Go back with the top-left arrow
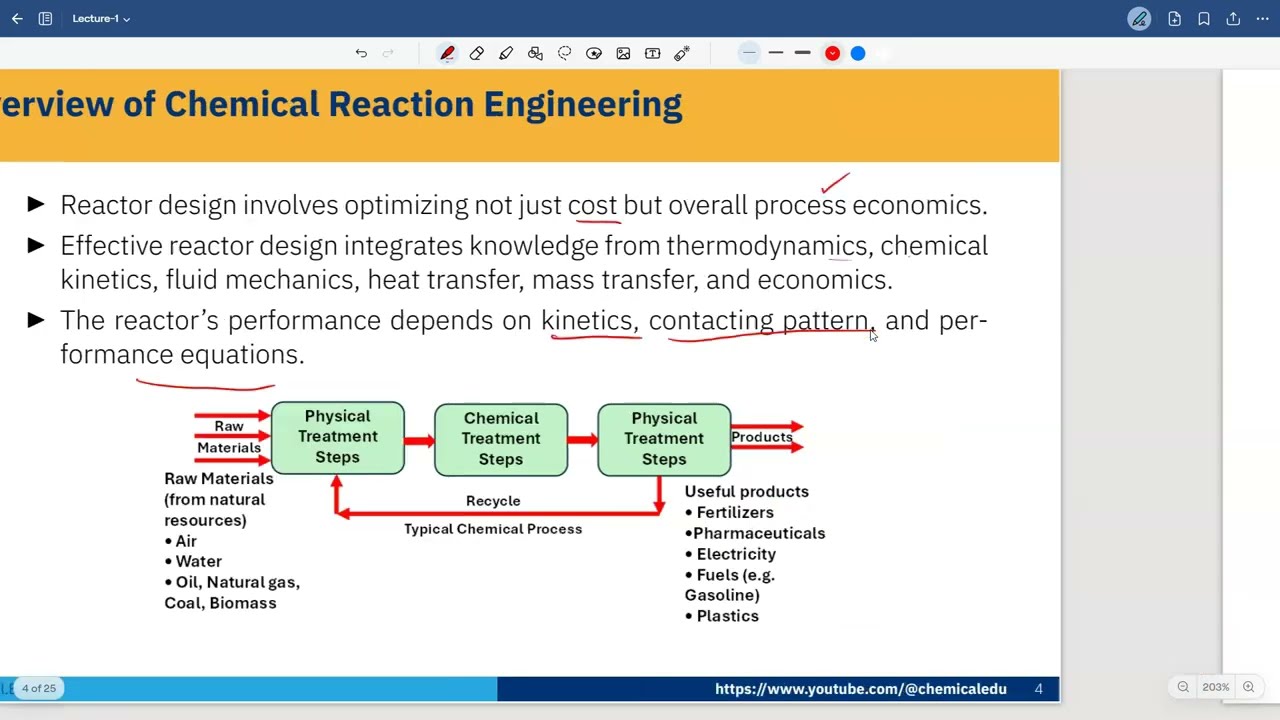The image size is (1280, 720). (x=17, y=18)
